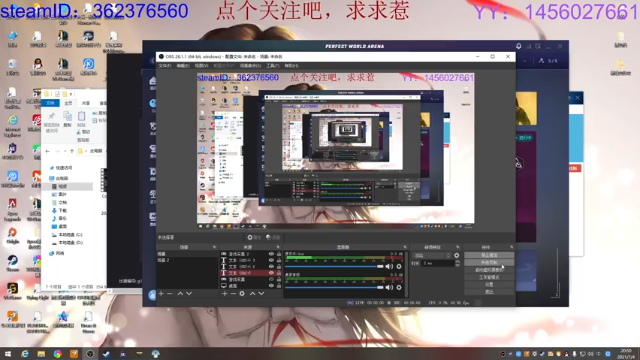Open the Perfect World Arena notification bell
Image resolution: width=640 pixels, height=360 pixels.
pos(518,46)
